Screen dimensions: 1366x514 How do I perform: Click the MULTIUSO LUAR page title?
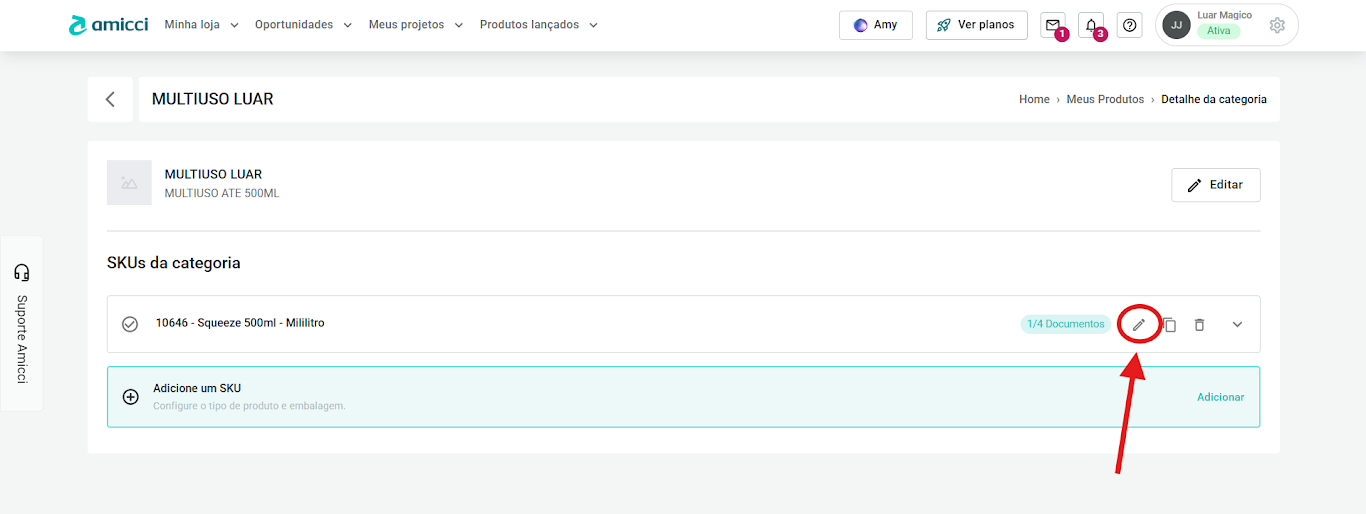click(x=212, y=99)
